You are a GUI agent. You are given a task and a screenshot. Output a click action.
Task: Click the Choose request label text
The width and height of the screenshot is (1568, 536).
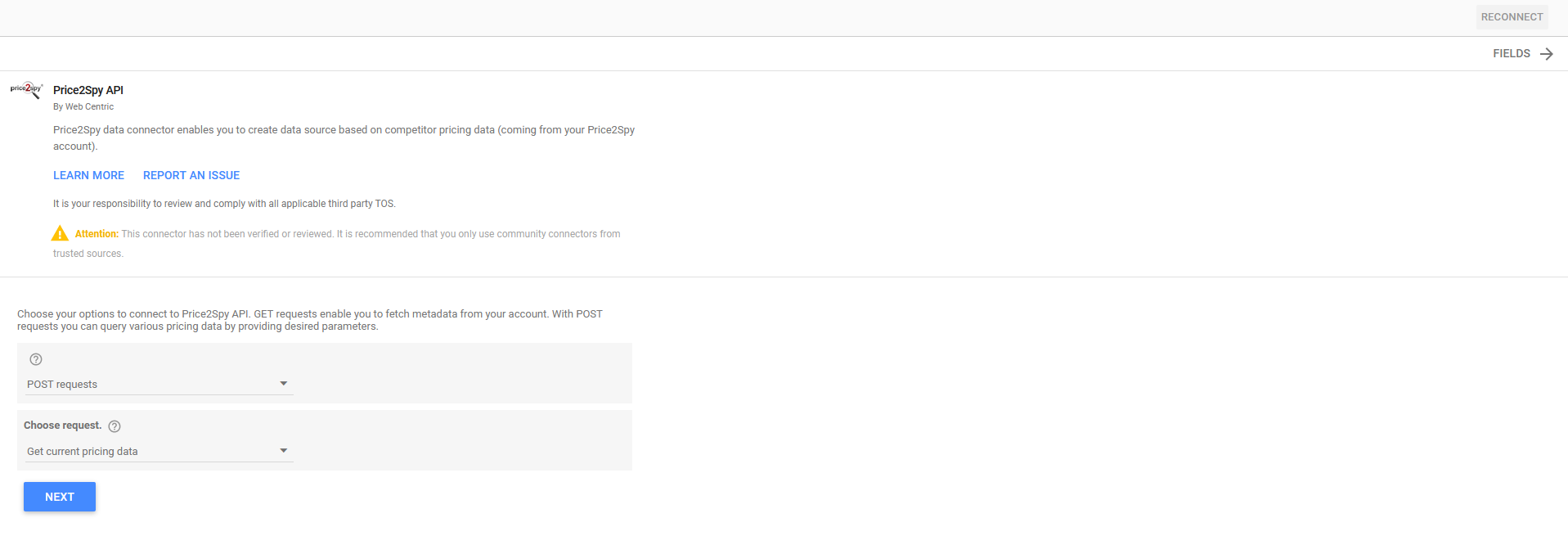click(x=63, y=426)
